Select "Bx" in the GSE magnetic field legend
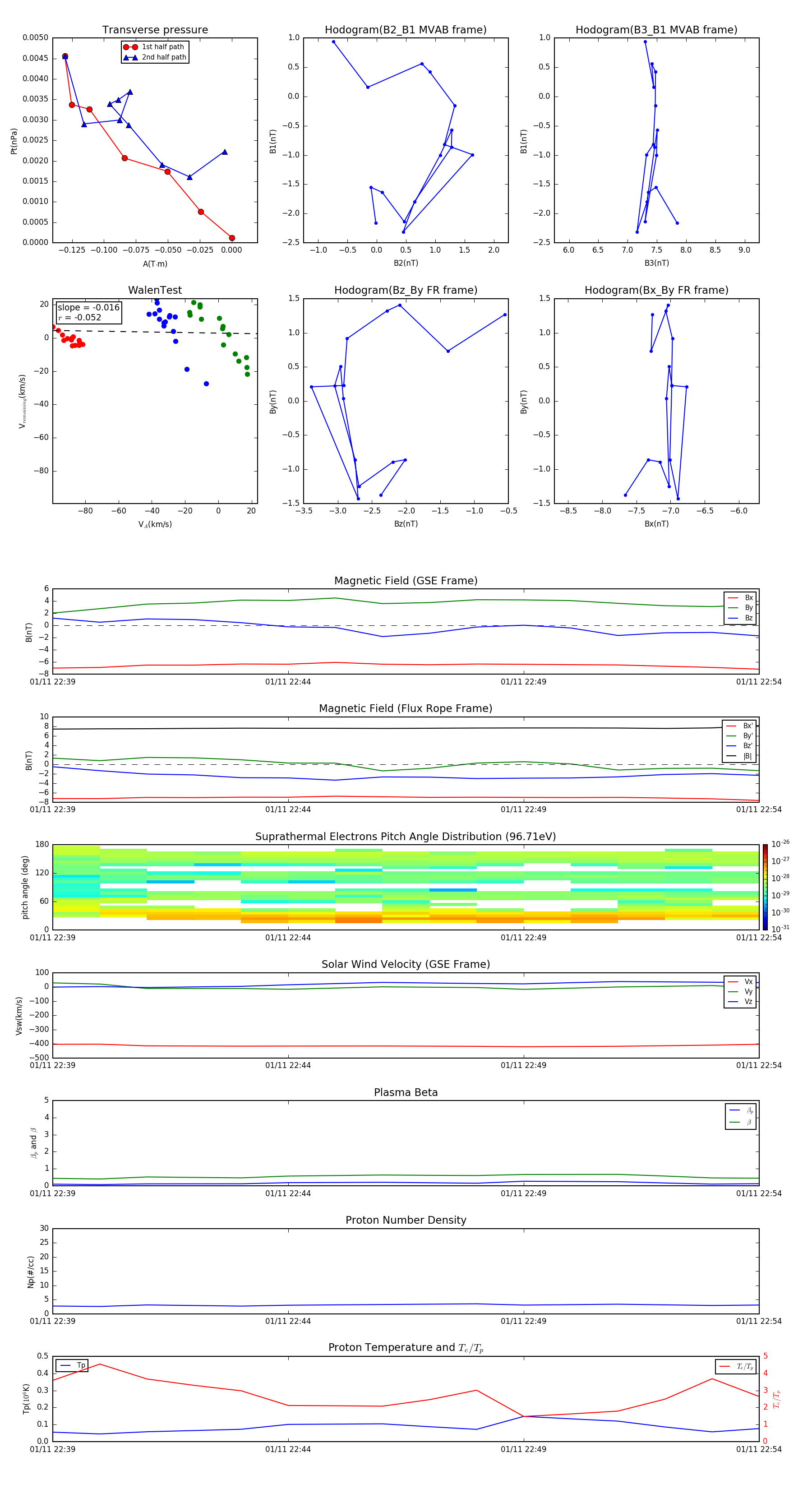Screen dimensions: 812x1489 click(x=740, y=598)
